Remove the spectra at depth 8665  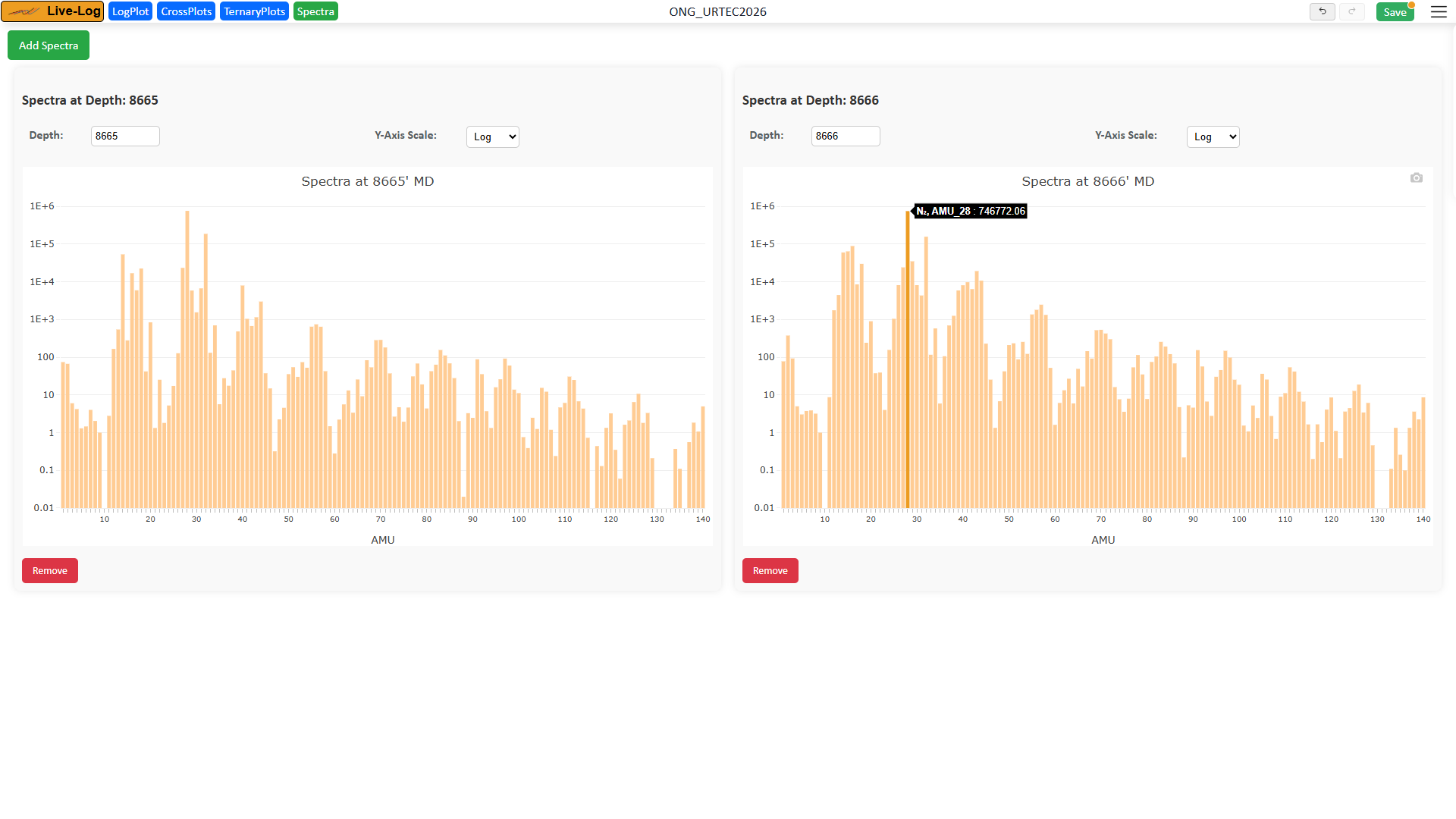tap(50, 571)
